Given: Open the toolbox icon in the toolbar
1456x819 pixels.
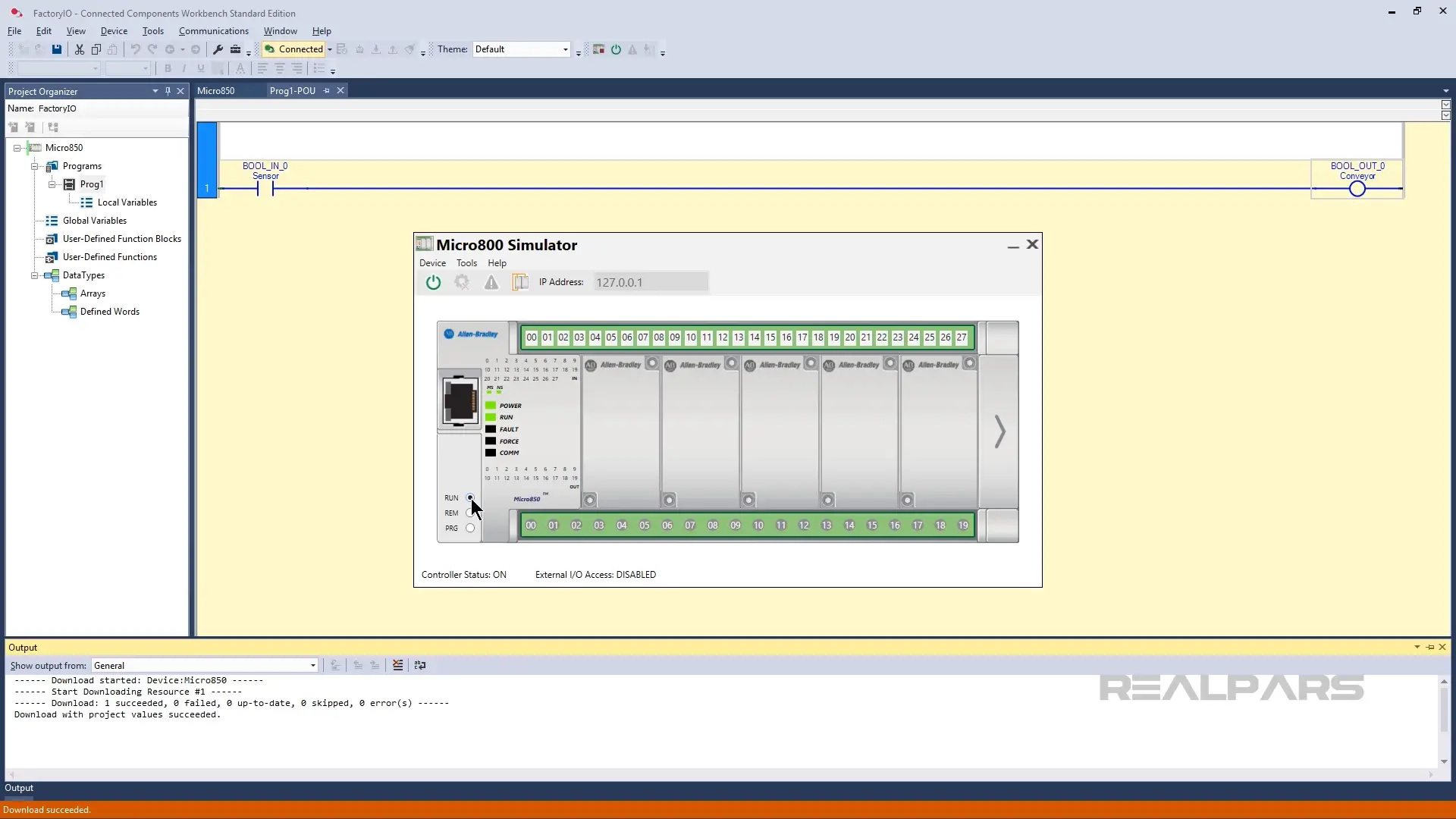Looking at the screenshot, I should click(x=236, y=49).
